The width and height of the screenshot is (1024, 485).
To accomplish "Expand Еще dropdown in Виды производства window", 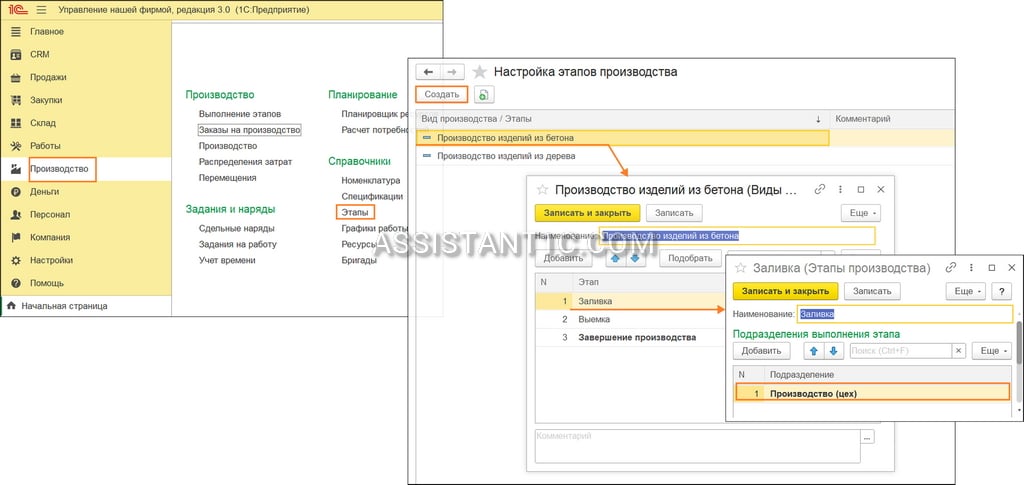I will (x=861, y=213).
